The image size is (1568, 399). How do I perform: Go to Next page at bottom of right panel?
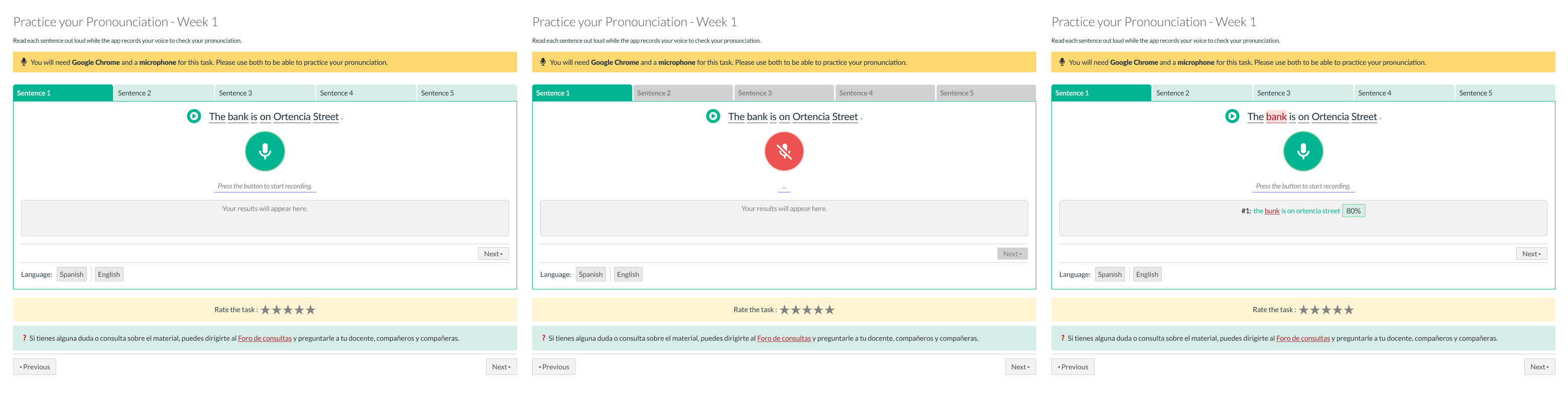[1540, 367]
